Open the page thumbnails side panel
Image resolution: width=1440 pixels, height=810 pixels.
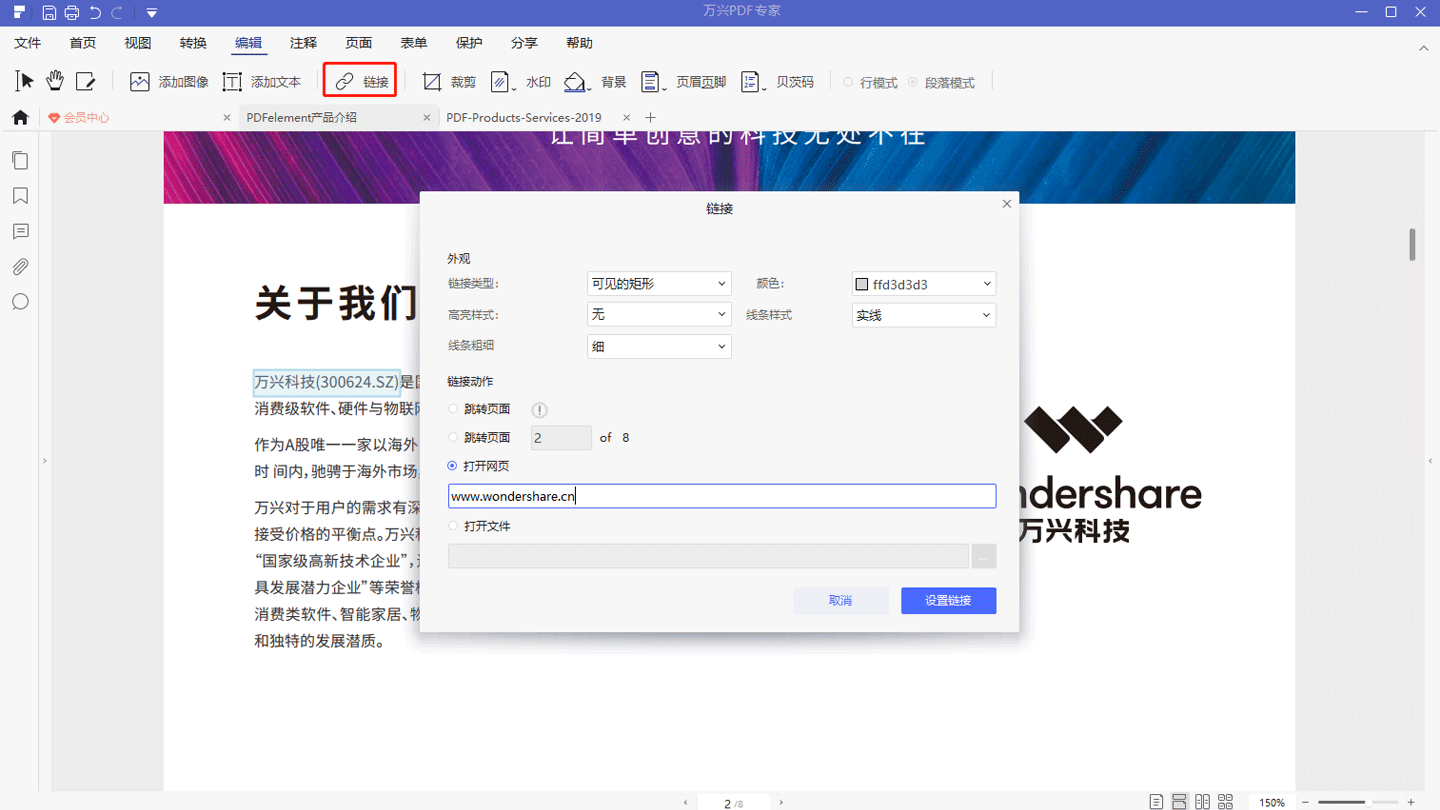click(20, 160)
